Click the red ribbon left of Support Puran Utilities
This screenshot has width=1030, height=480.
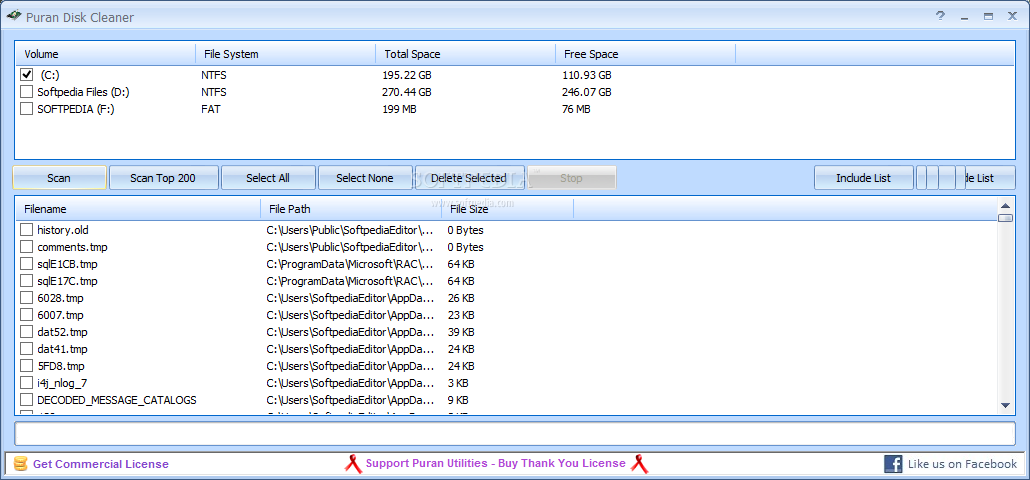click(353, 464)
